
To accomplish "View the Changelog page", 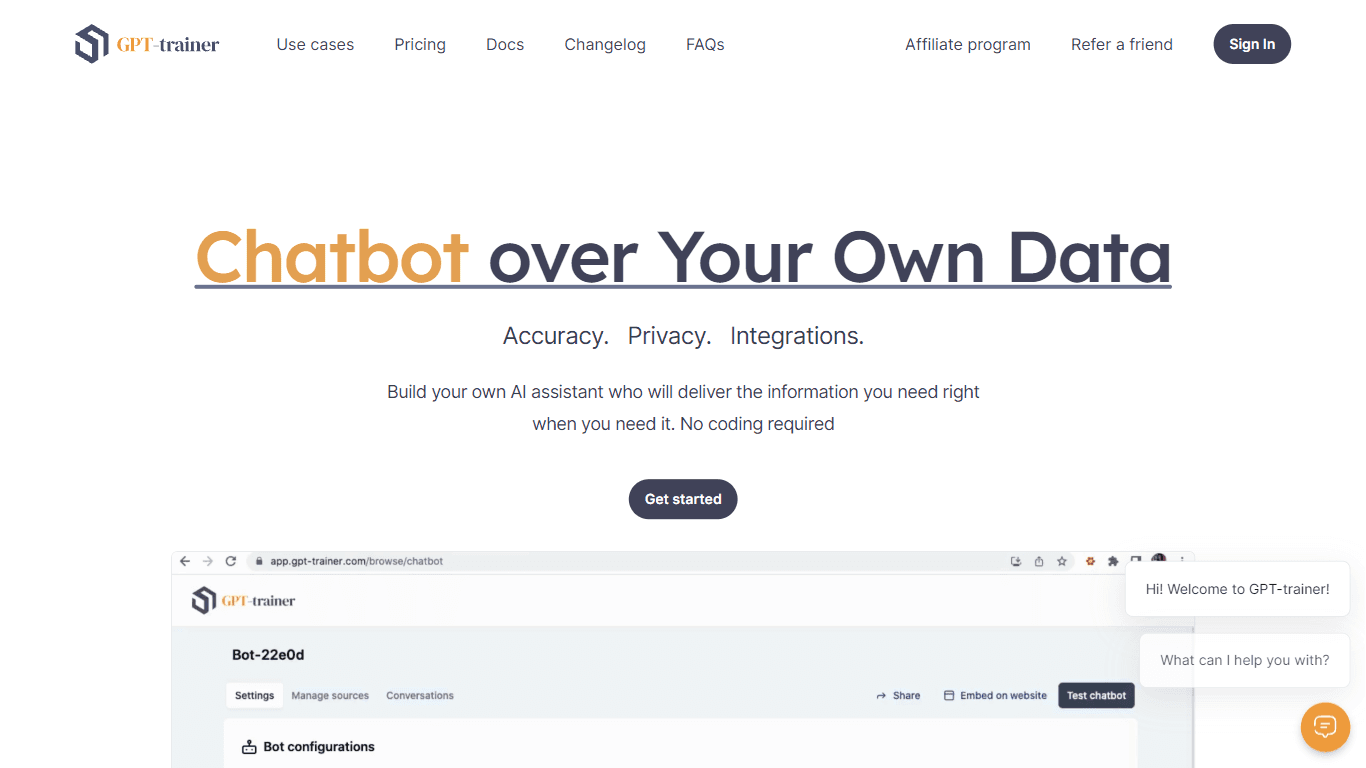I will (605, 44).
